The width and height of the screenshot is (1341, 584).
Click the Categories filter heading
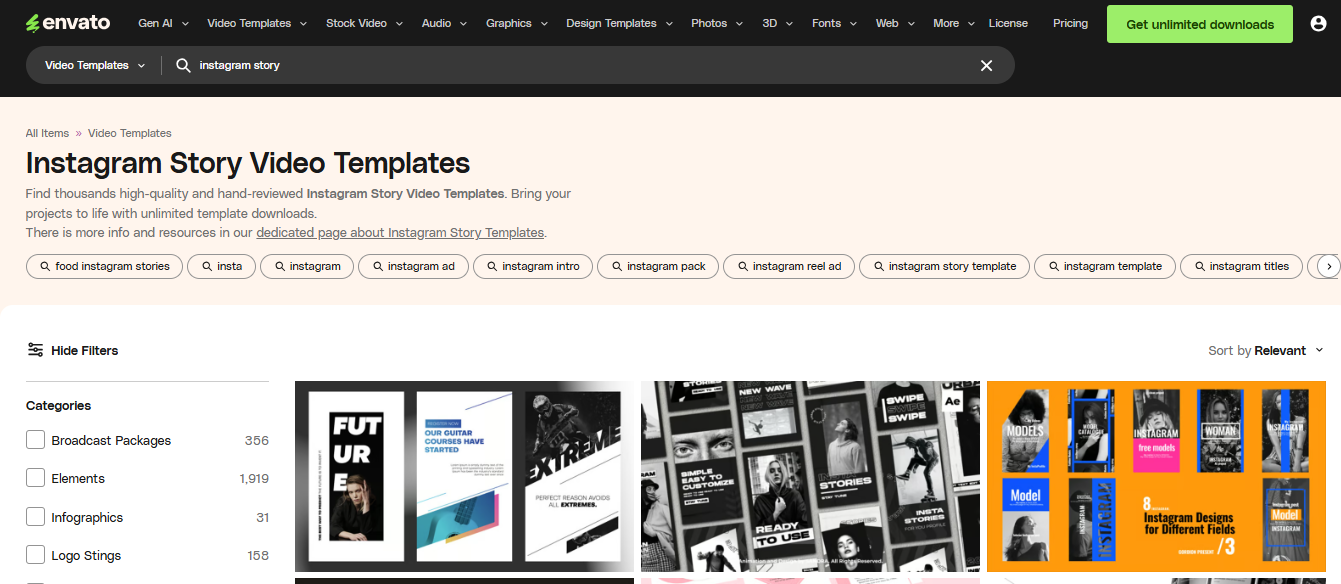tap(58, 405)
